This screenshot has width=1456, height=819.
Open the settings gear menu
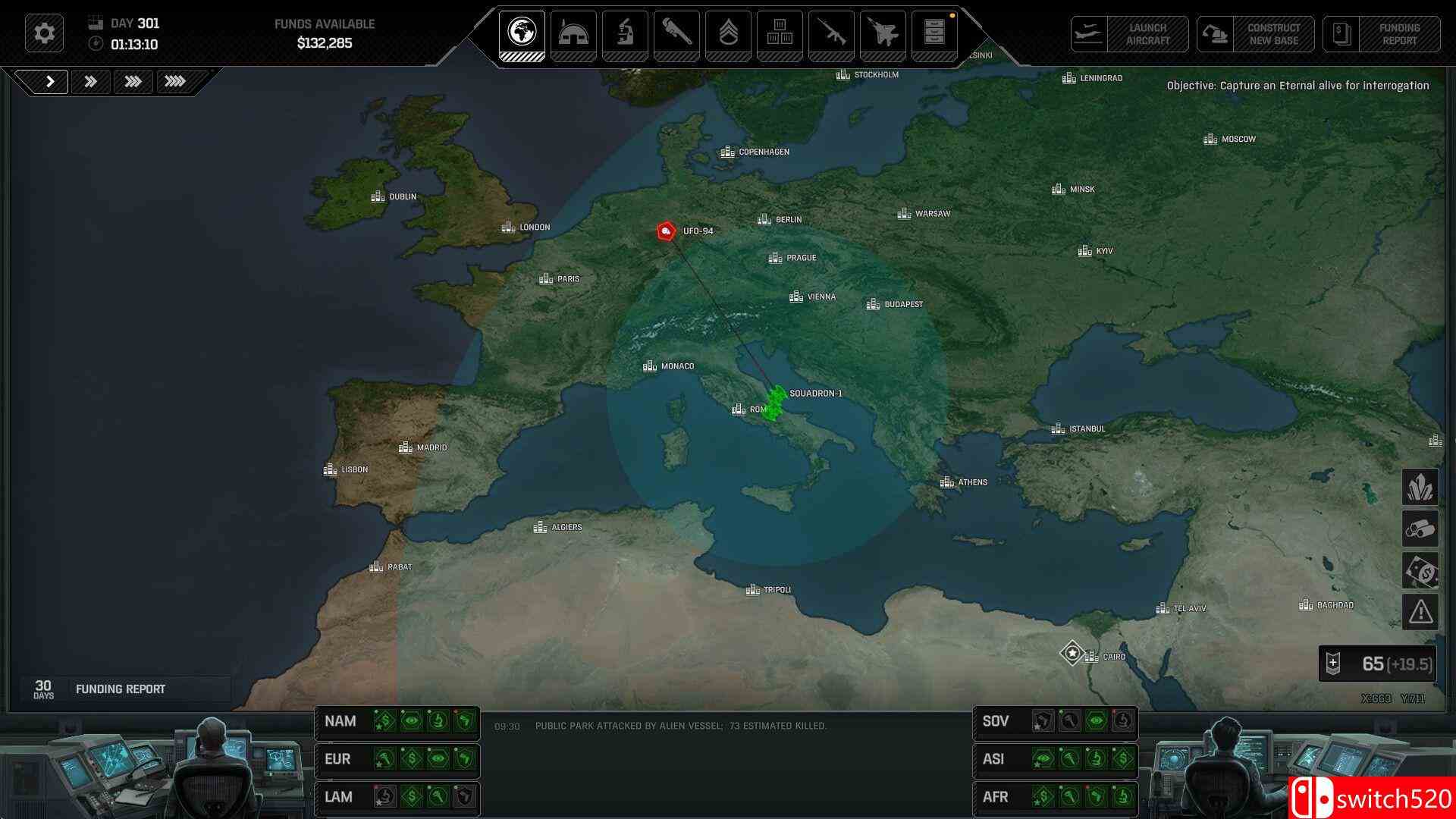coord(44,33)
